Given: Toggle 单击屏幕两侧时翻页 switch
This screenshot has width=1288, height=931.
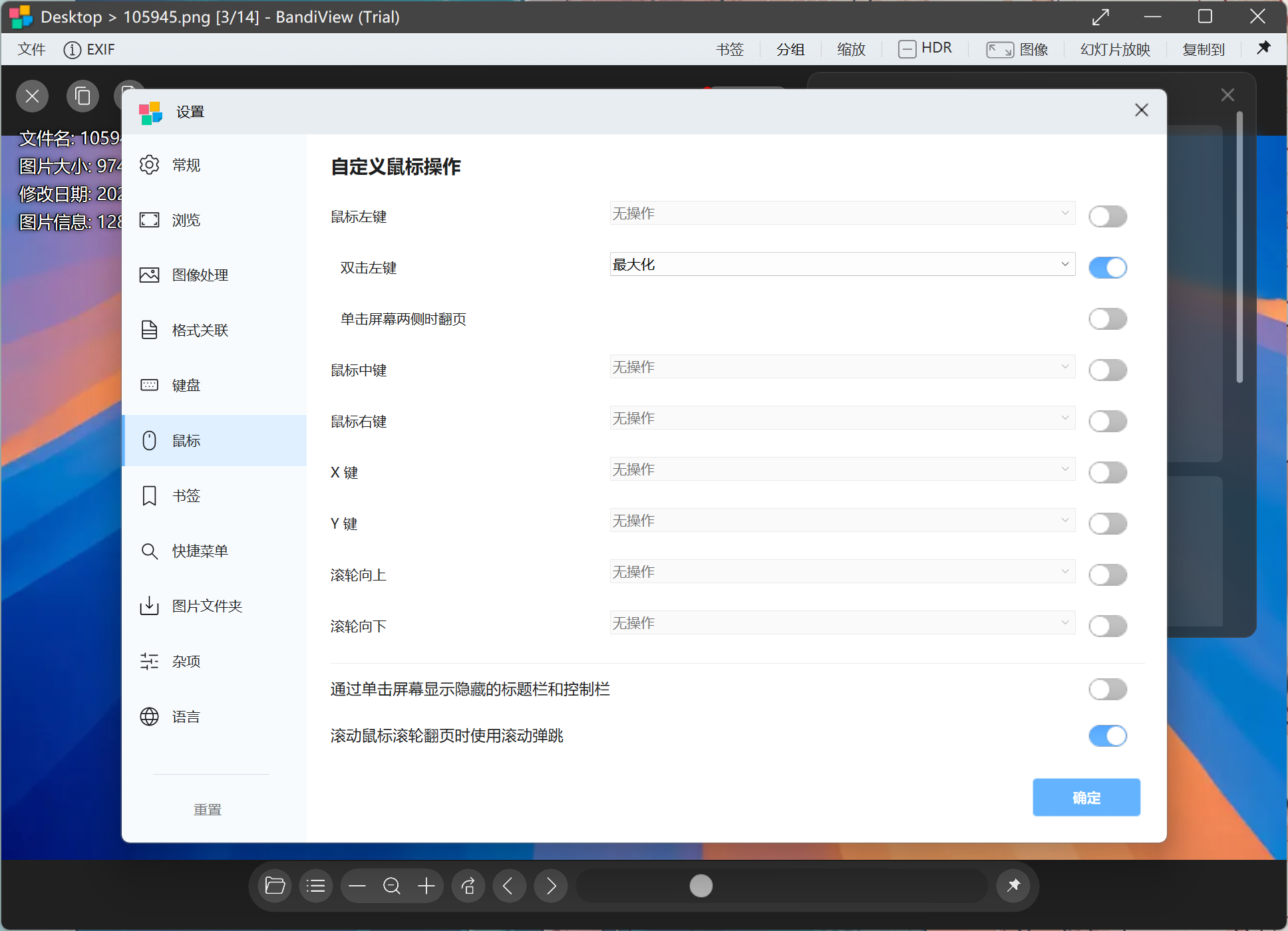Looking at the screenshot, I should (x=1108, y=319).
